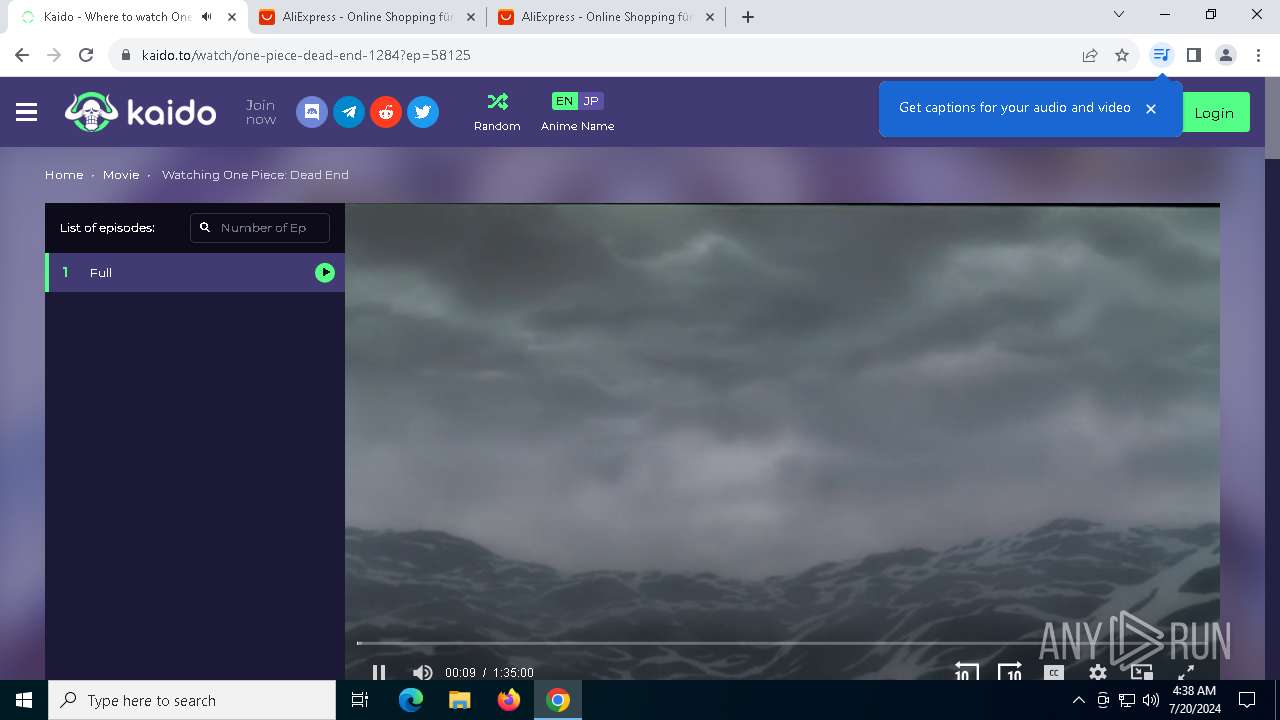Toggle Chrome side panel

click(x=1194, y=55)
